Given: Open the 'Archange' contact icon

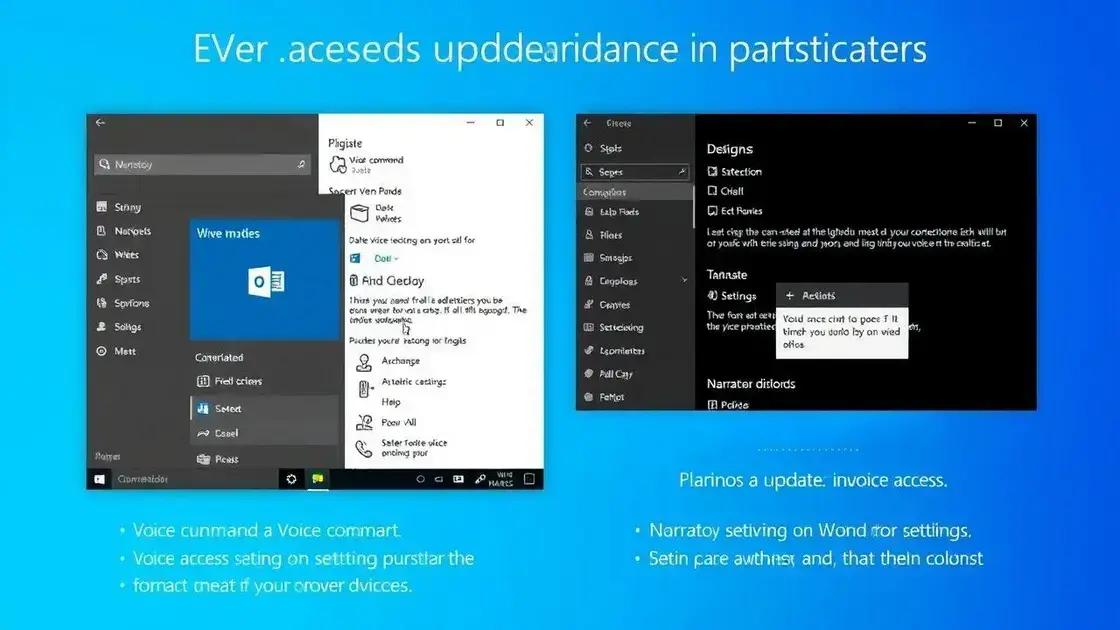Looking at the screenshot, I should 363,362.
